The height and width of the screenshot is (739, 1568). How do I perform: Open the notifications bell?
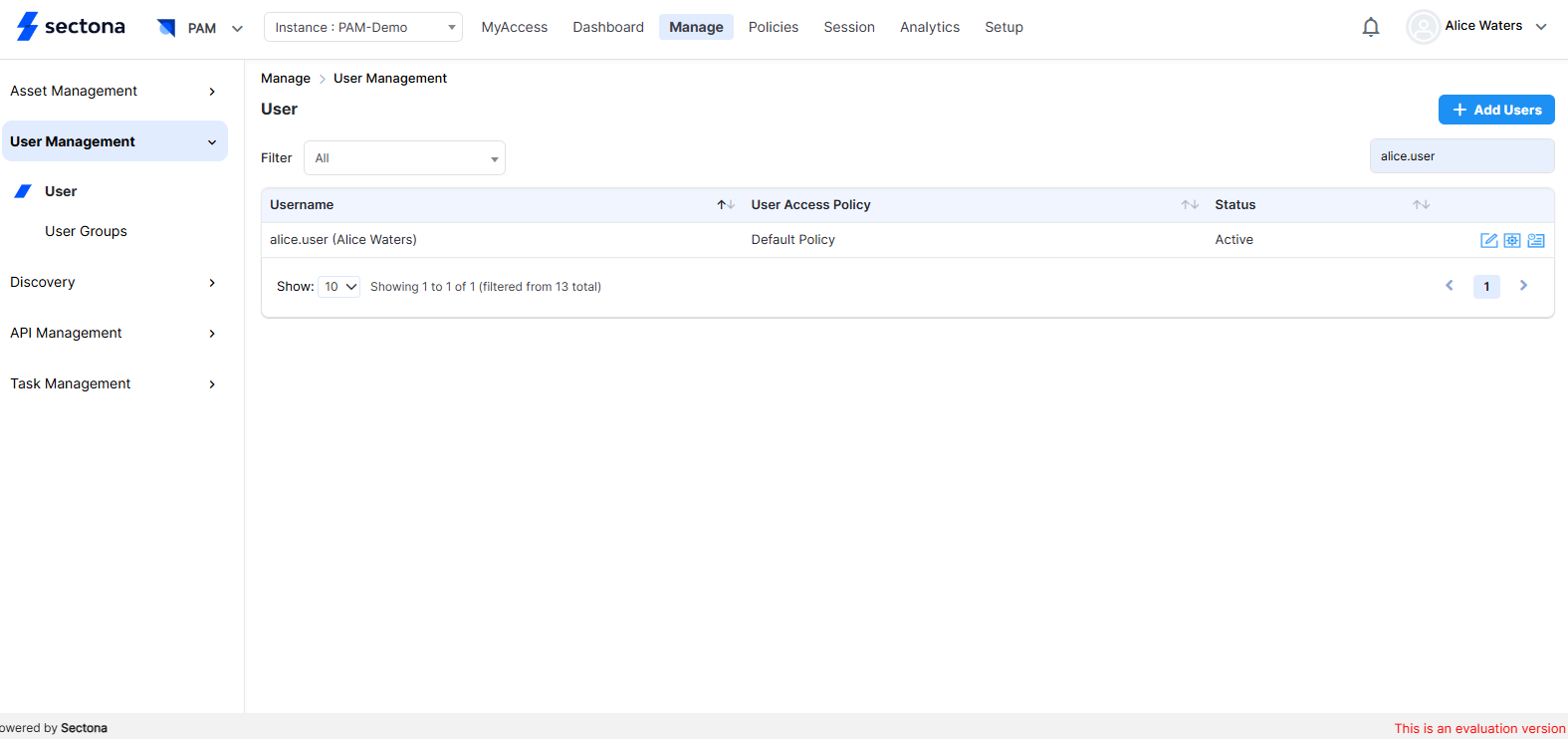pos(1371,27)
